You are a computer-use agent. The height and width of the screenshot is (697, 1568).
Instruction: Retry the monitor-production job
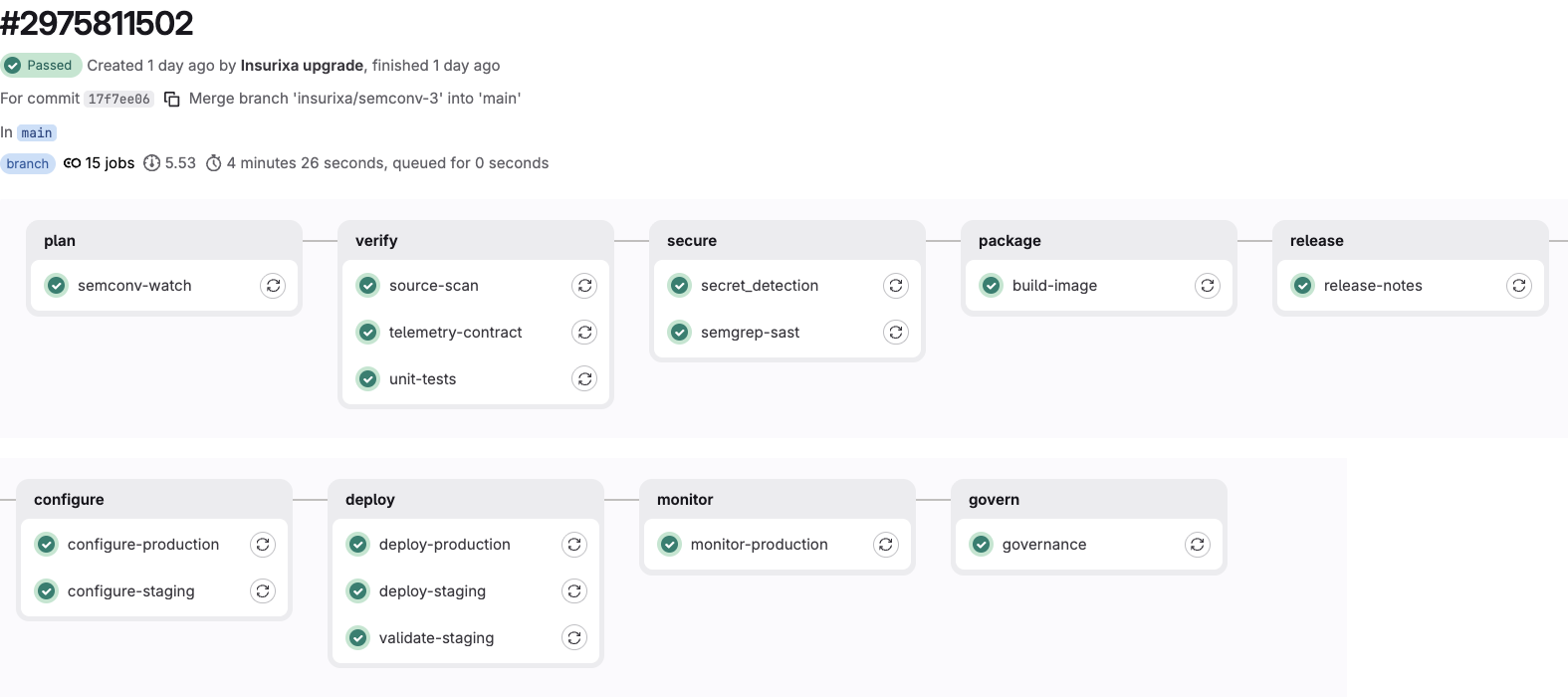(x=886, y=545)
